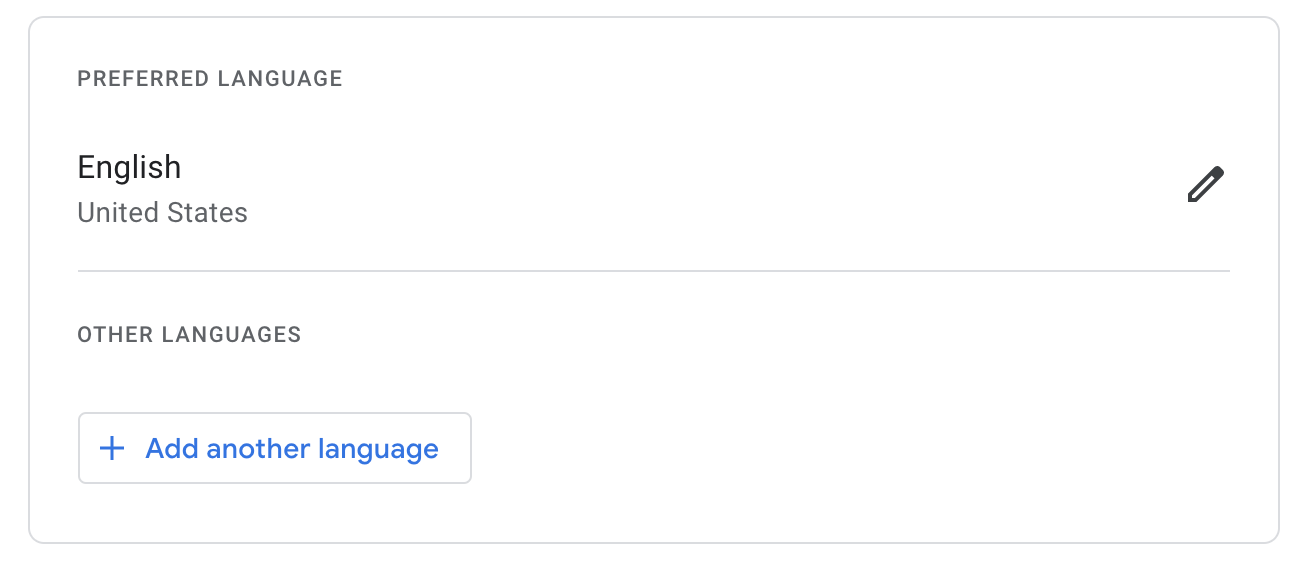Select the word English
This screenshot has height=568, width=1296.
(x=129, y=167)
